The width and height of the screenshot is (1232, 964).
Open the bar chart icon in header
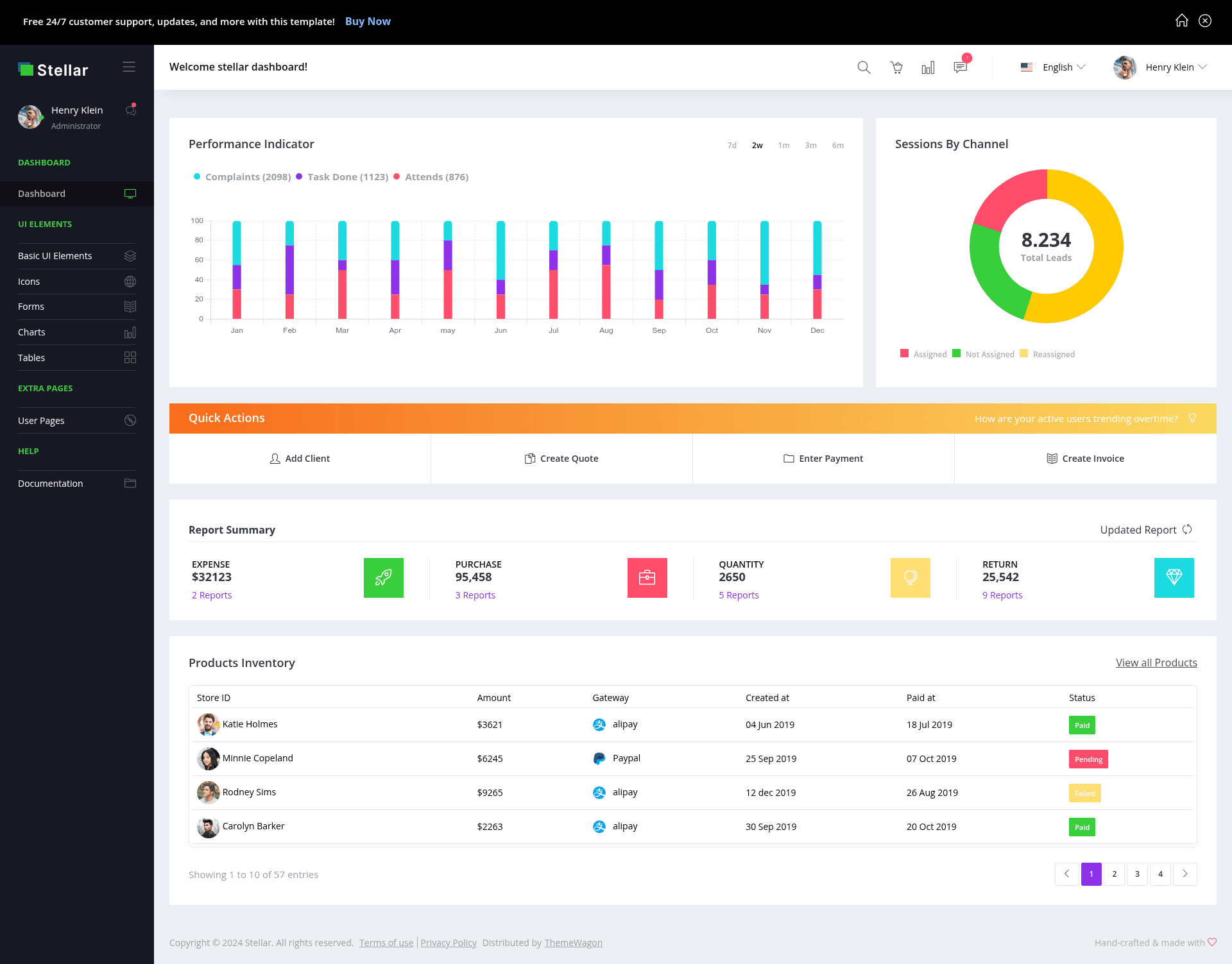(928, 67)
